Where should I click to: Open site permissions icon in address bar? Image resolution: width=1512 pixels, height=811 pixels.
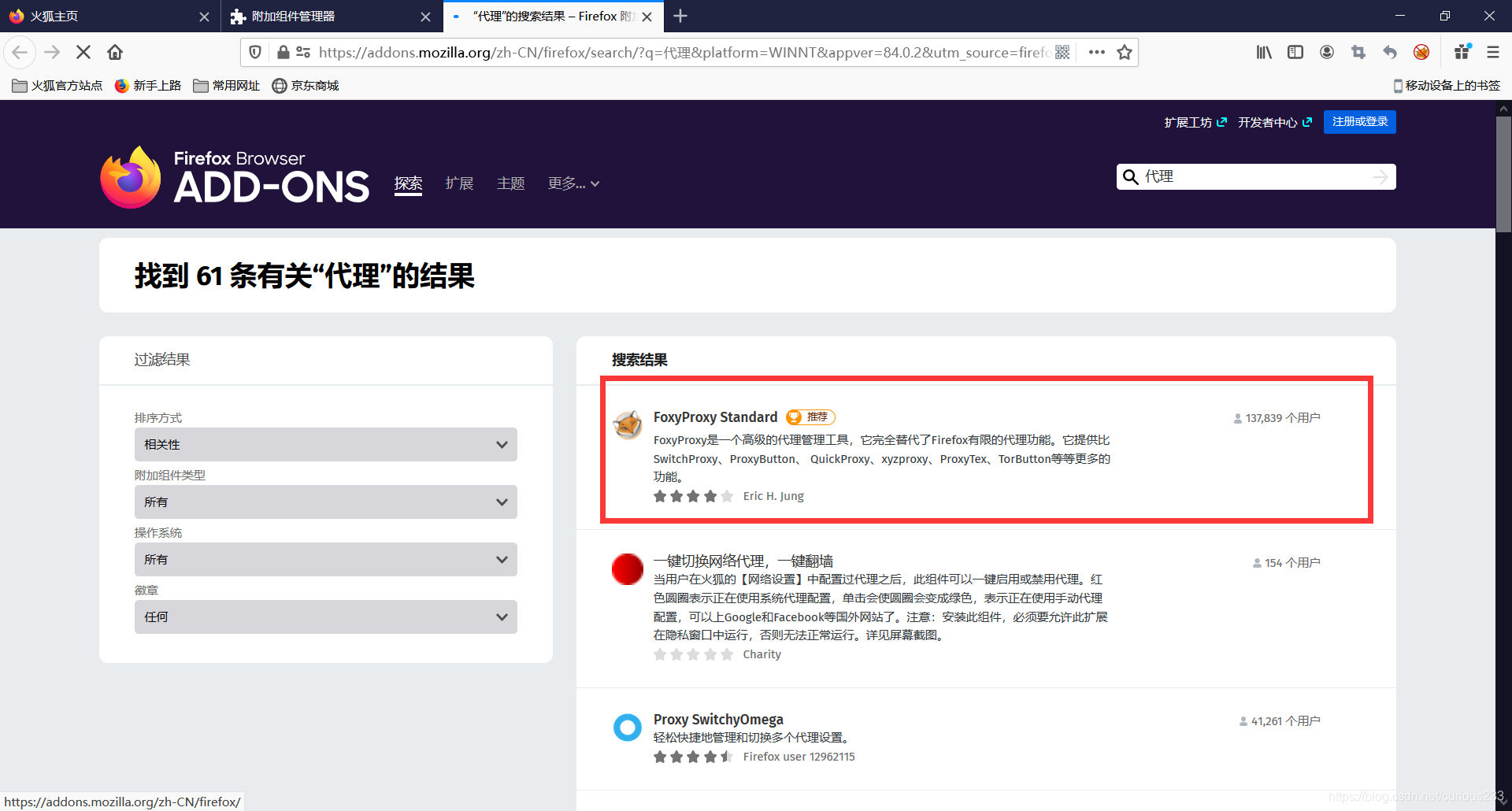303,52
